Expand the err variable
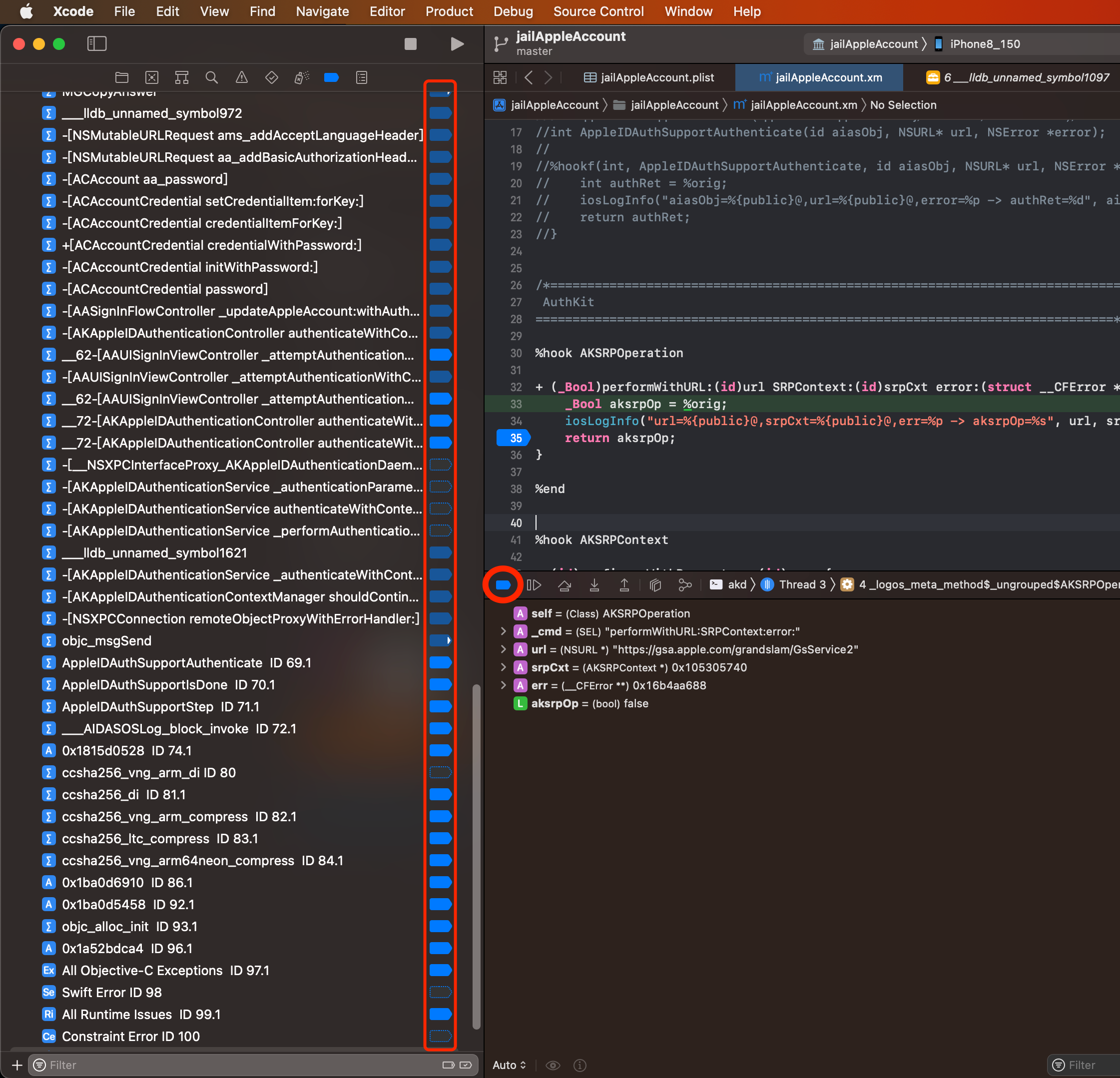Viewport: 1120px width, 1078px height. pyautogui.click(x=503, y=685)
